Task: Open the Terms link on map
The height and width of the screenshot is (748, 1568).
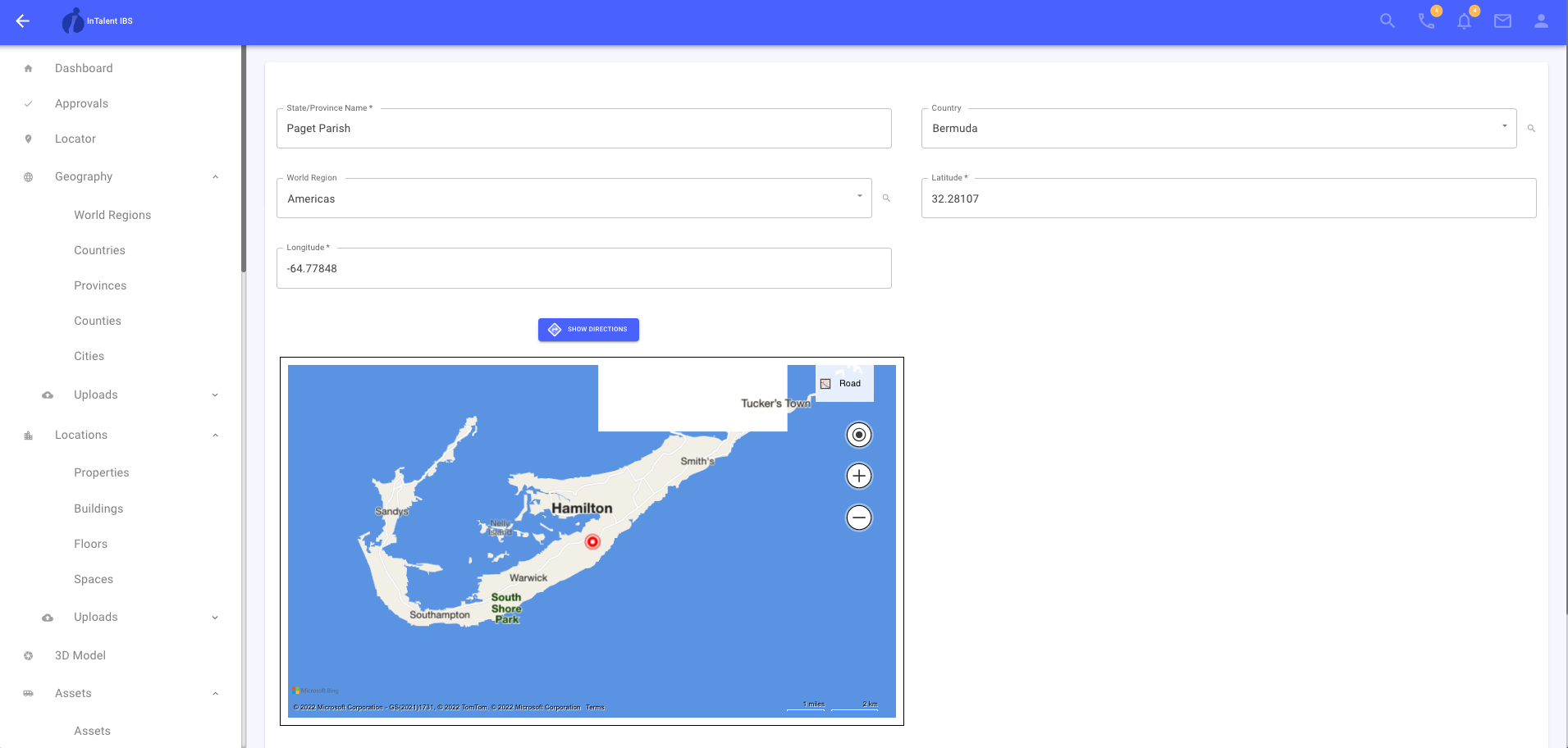Action: tap(595, 707)
